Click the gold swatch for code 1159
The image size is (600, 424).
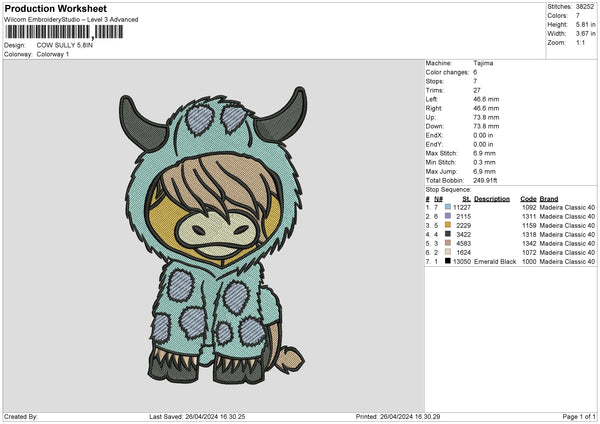tap(448, 225)
